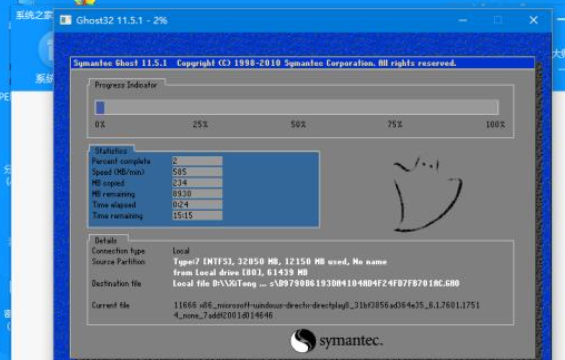Screen dimensions: 565x360
Task: Click the ghost mascot drawing
Action: pos(427,195)
